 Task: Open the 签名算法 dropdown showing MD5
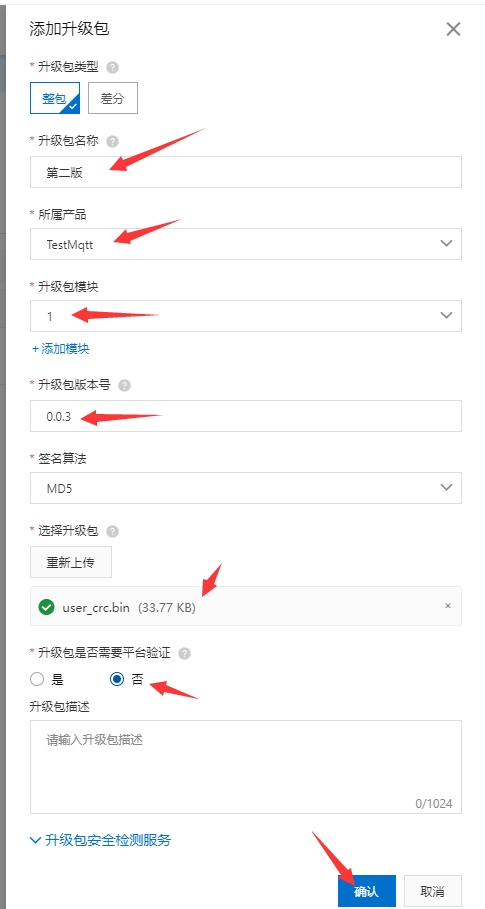(x=246, y=488)
